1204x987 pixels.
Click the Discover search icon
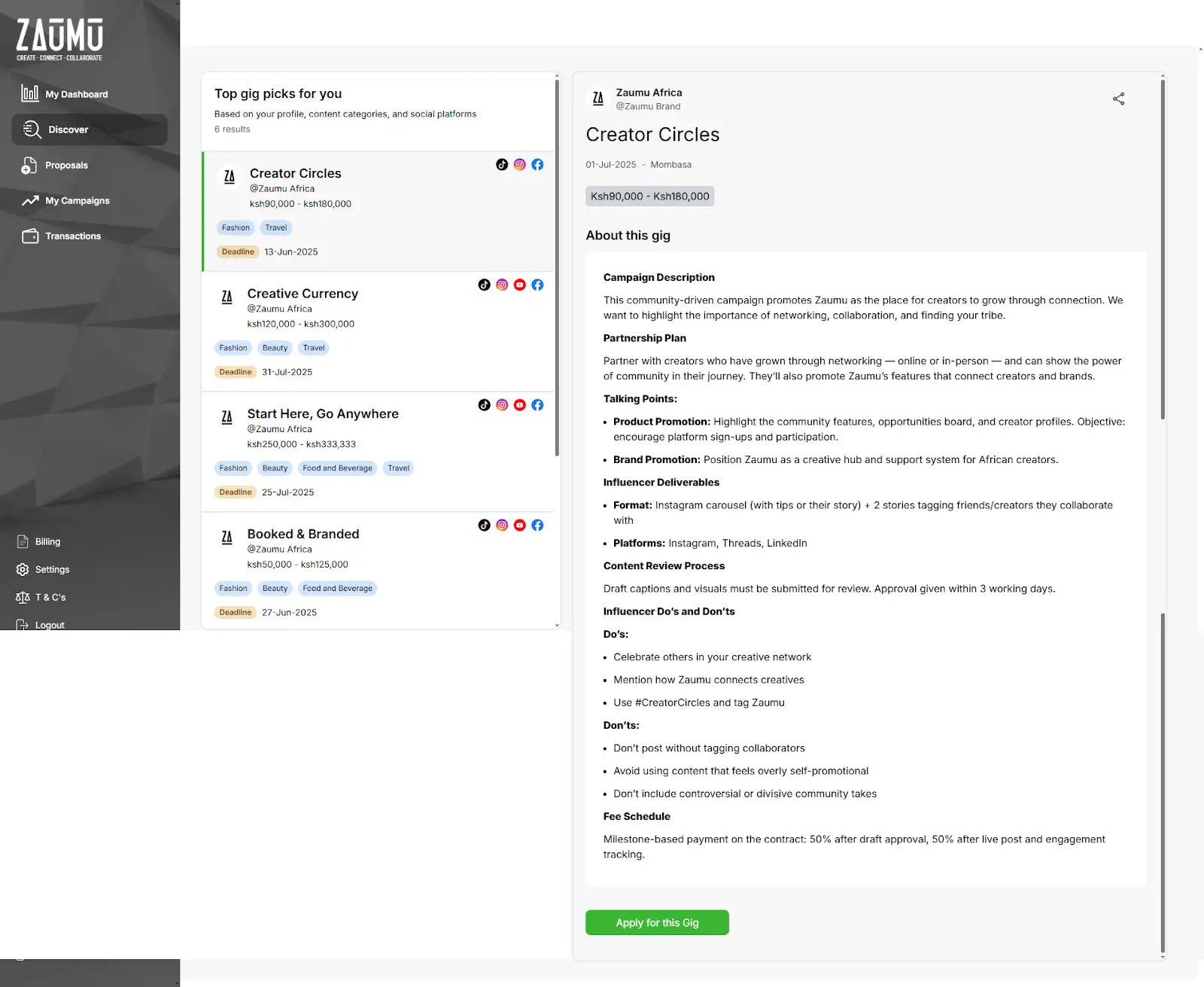tap(32, 129)
